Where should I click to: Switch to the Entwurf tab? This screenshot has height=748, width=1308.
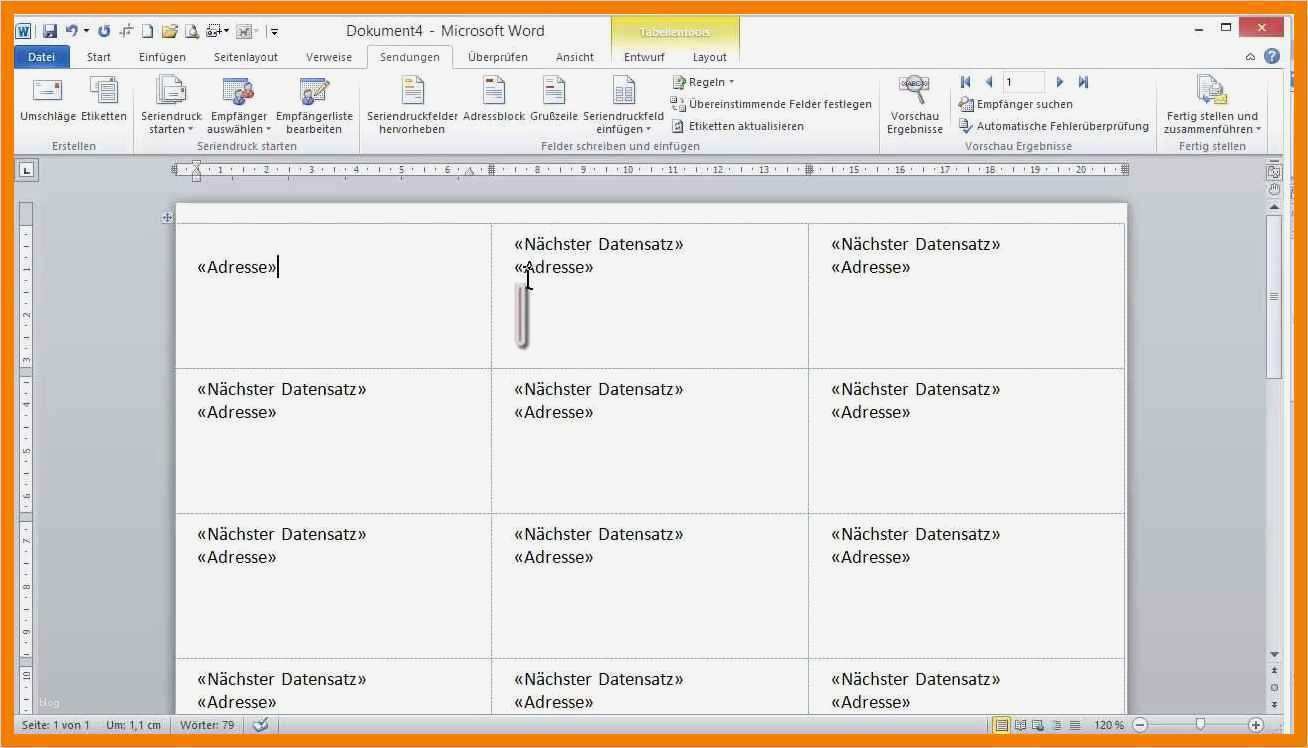[643, 57]
